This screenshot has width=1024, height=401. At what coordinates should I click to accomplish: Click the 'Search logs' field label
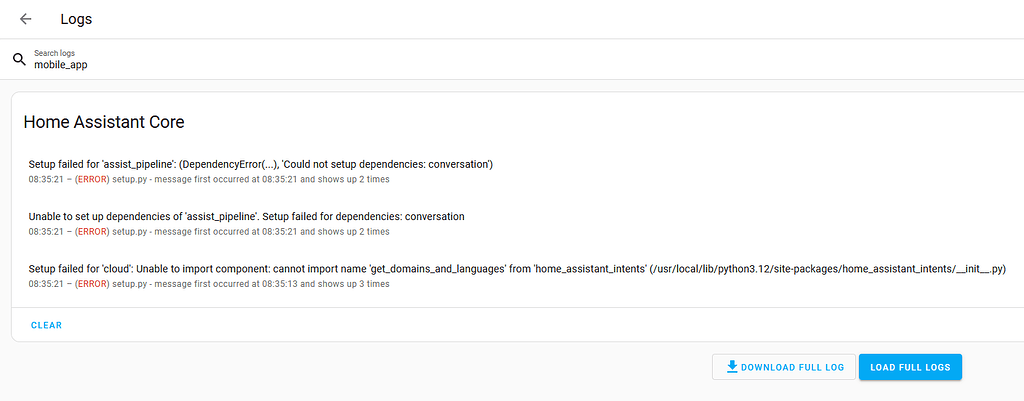pos(54,52)
